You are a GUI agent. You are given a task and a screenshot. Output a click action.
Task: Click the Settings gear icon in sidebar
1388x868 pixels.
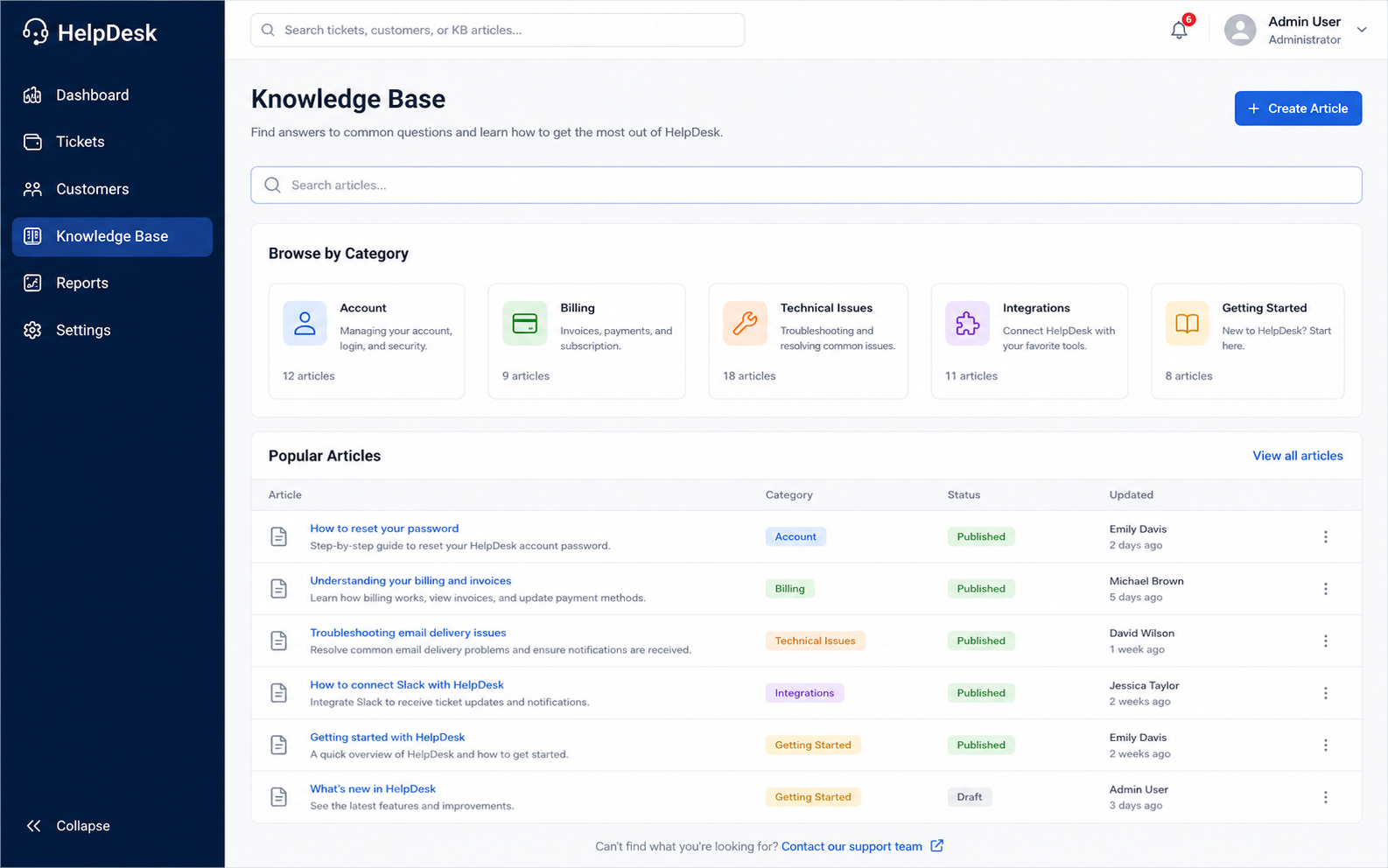pyautogui.click(x=32, y=330)
